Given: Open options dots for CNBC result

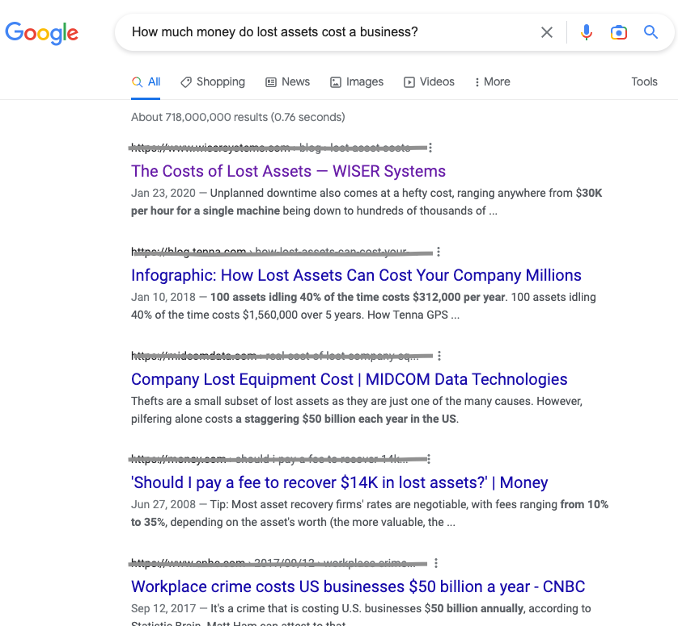Looking at the screenshot, I should point(436,564).
